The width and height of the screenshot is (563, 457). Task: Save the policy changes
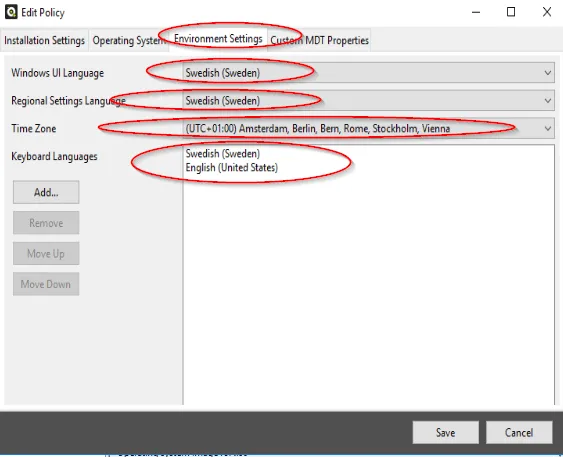(446, 432)
